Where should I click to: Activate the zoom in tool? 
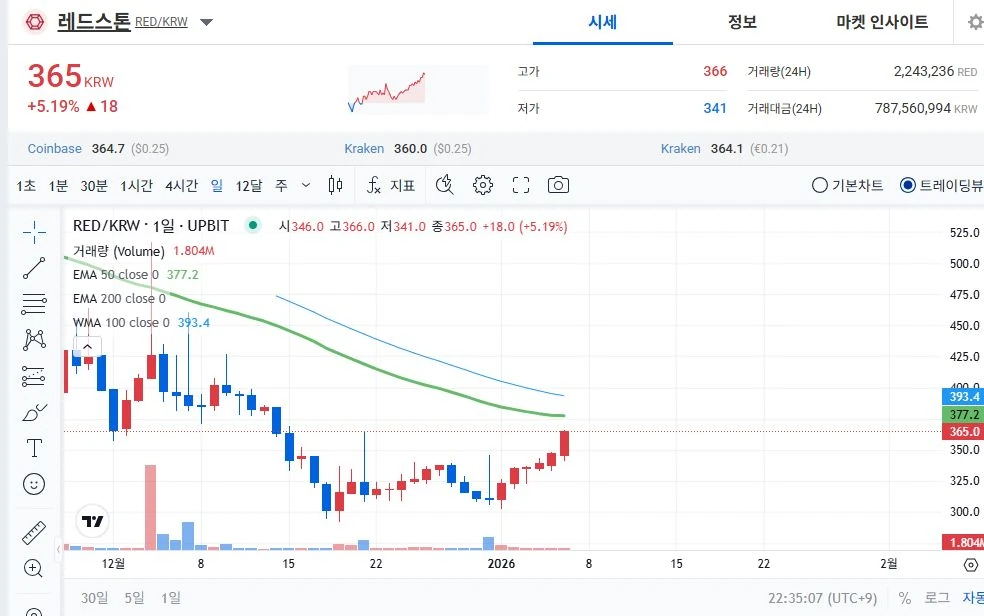tap(33, 568)
